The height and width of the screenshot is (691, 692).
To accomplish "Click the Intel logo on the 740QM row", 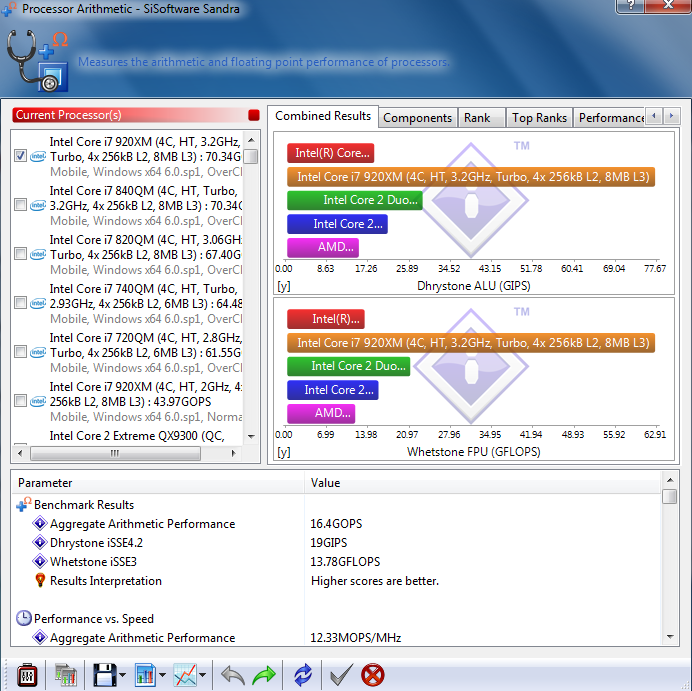I will point(38,303).
